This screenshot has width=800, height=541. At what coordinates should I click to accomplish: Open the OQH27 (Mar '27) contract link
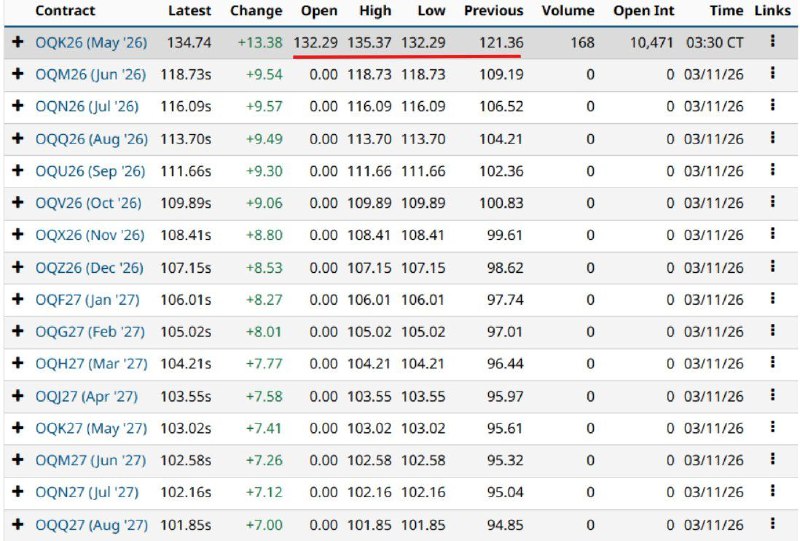90,364
